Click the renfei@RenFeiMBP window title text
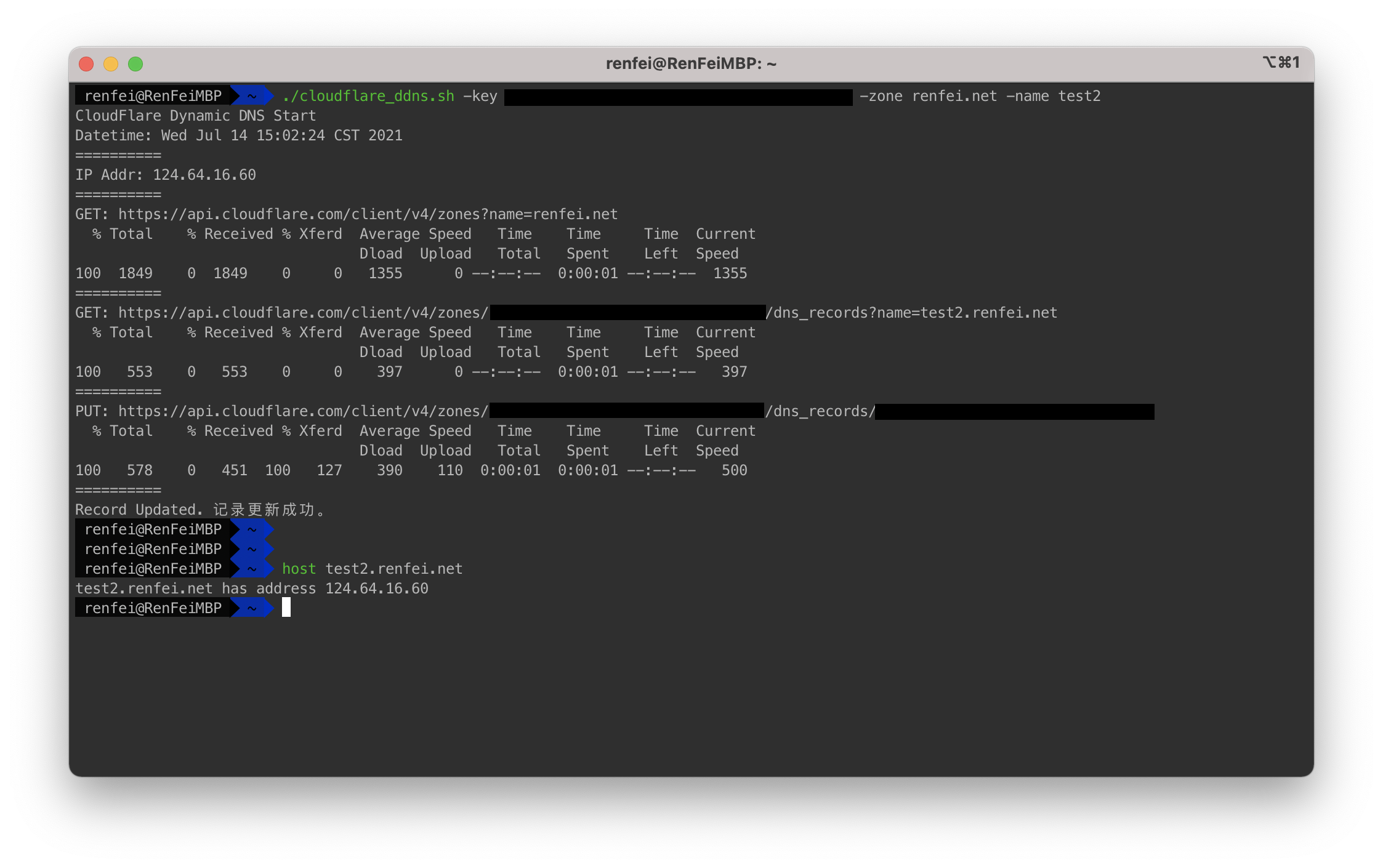 [691, 64]
